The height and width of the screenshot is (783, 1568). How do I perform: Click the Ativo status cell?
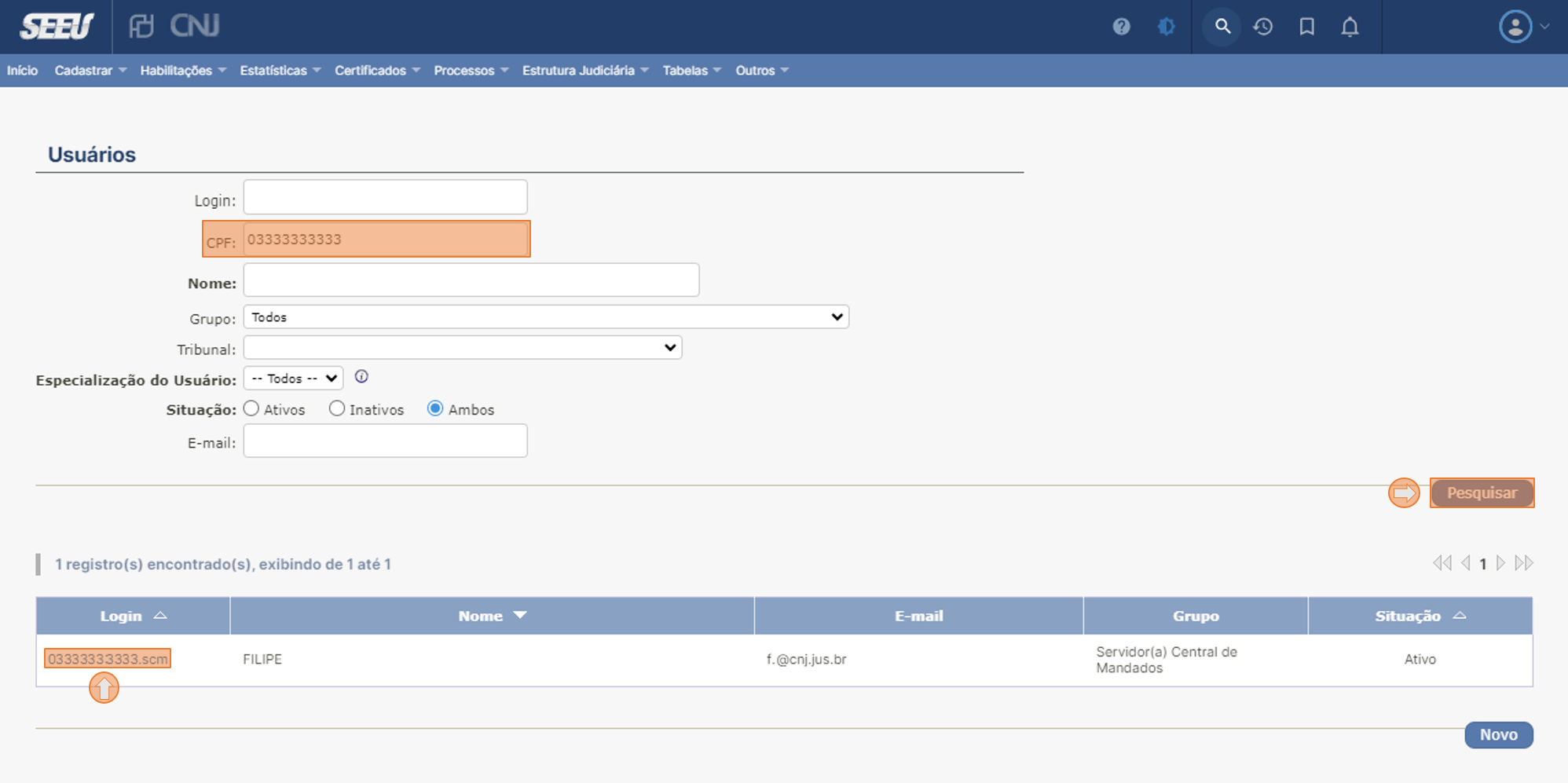pyautogui.click(x=1420, y=659)
